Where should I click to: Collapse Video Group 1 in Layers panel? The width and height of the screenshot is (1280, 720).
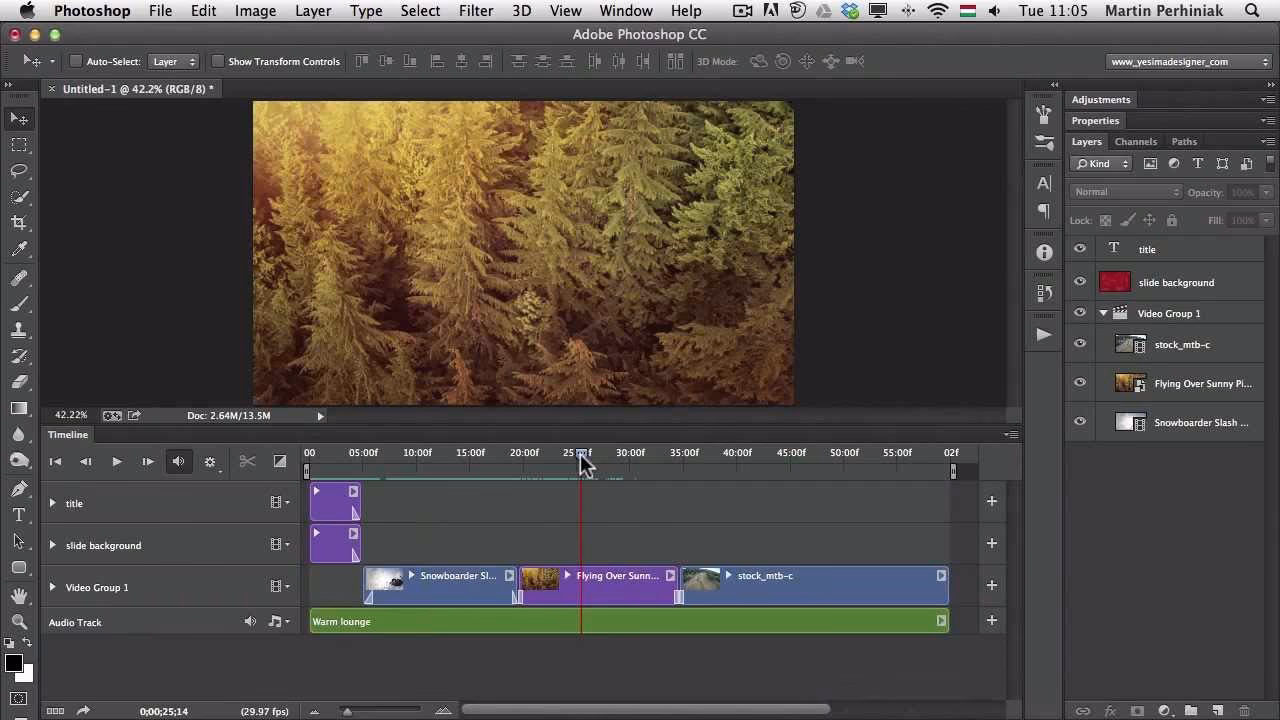(1104, 313)
